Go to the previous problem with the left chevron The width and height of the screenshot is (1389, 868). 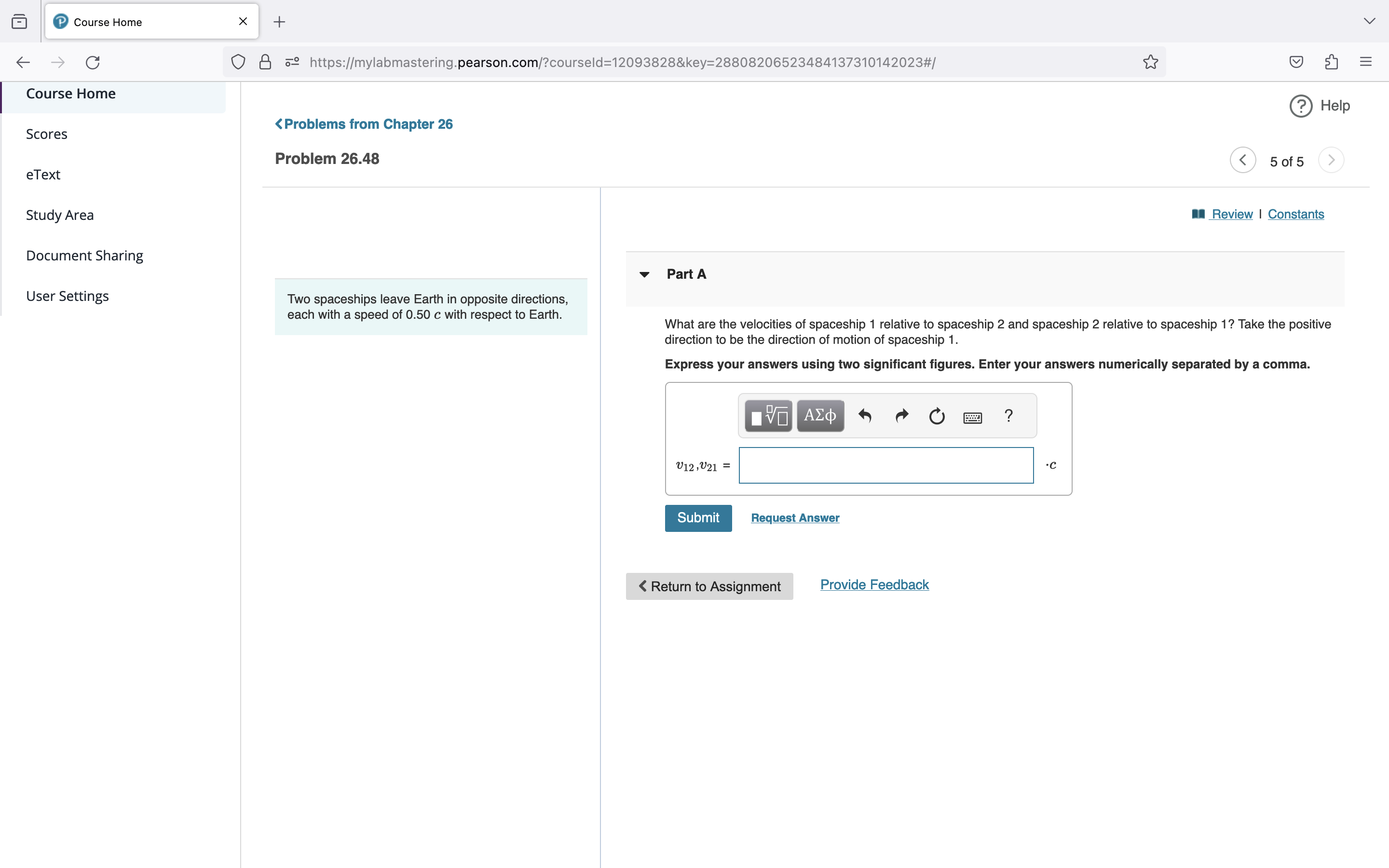1242,160
